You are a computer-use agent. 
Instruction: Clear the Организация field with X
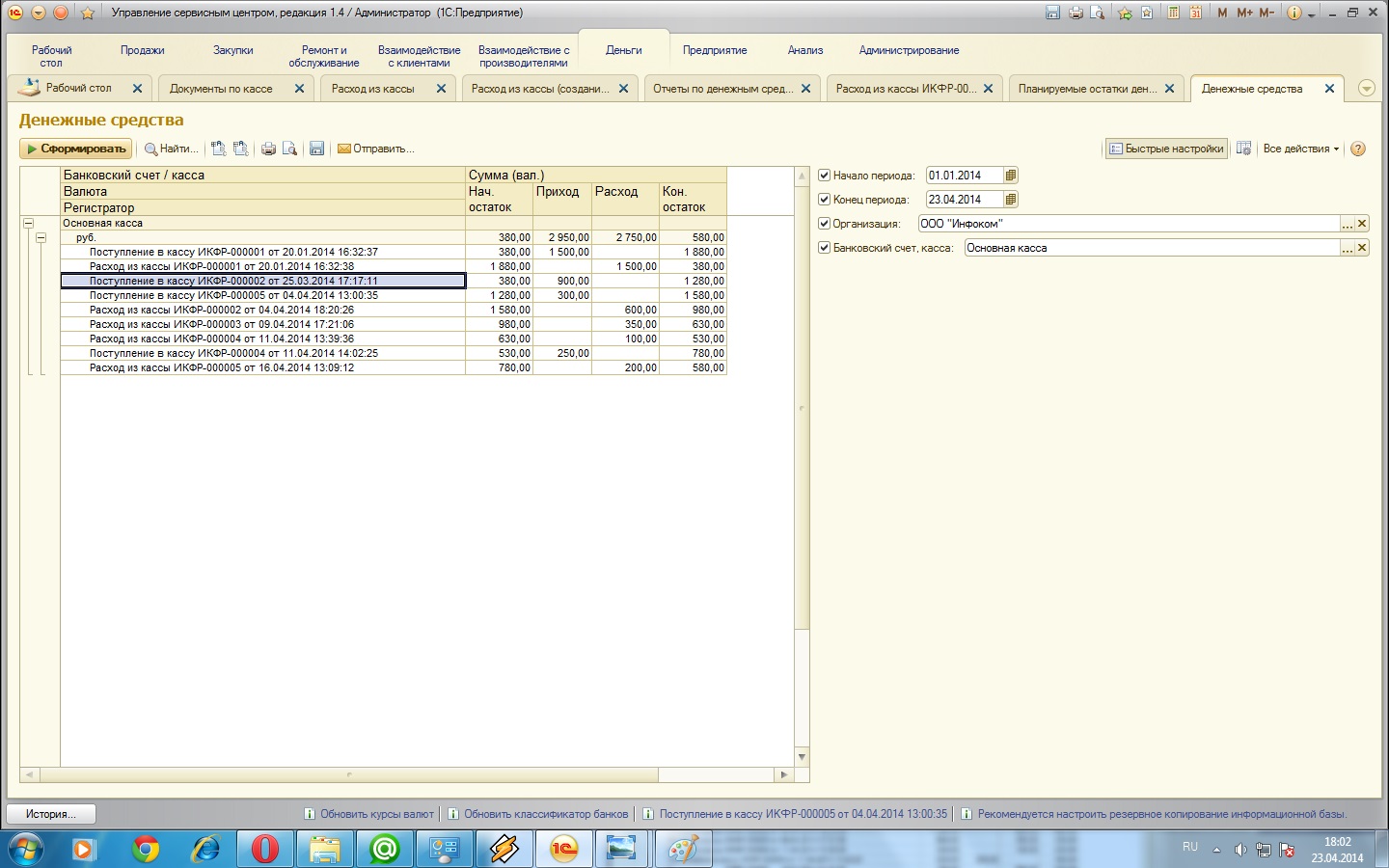pos(1362,224)
